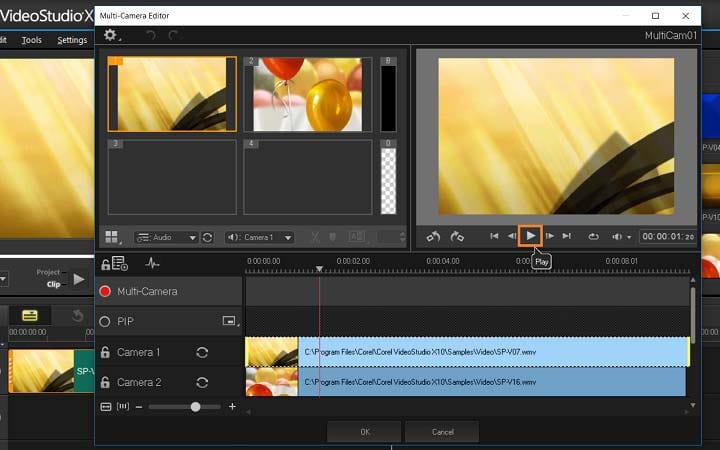The width and height of the screenshot is (720, 450).
Task: Select camera 1 preview thumbnail
Action: point(172,94)
